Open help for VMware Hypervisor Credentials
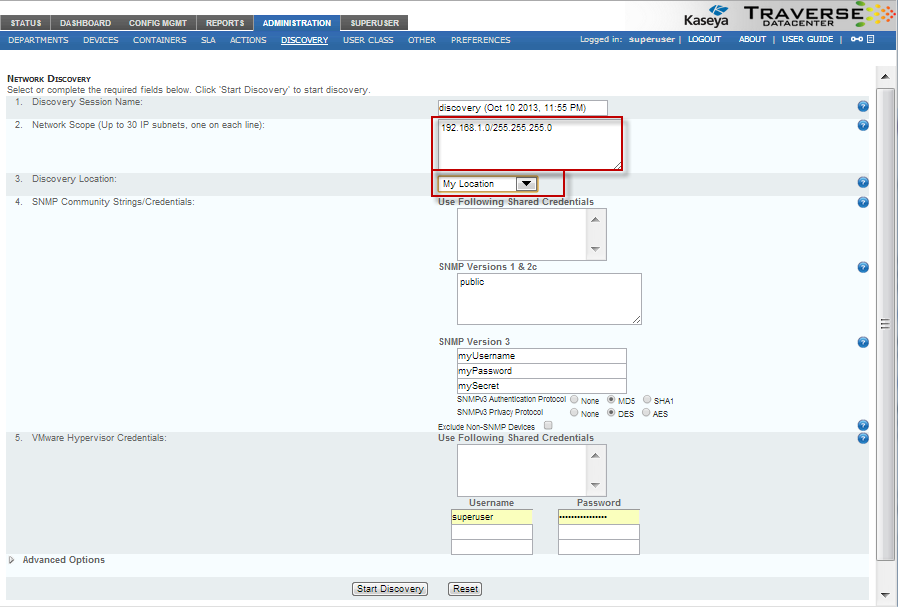Viewport: 898px width, 607px height. [863, 438]
